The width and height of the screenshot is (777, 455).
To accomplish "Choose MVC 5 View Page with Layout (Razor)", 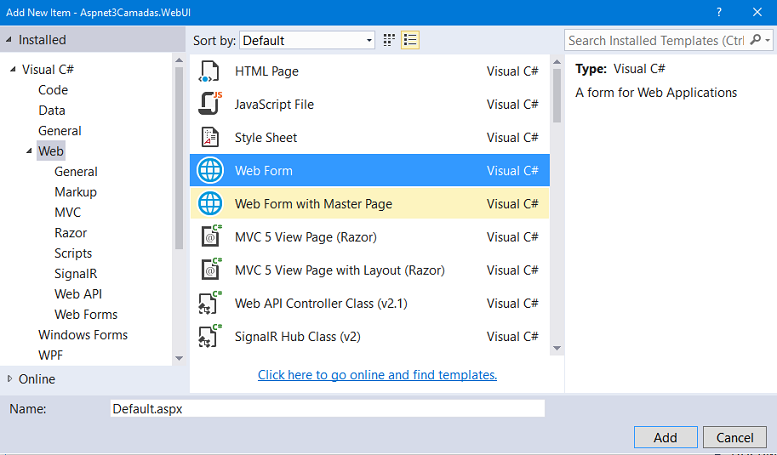I will pos(370,270).
